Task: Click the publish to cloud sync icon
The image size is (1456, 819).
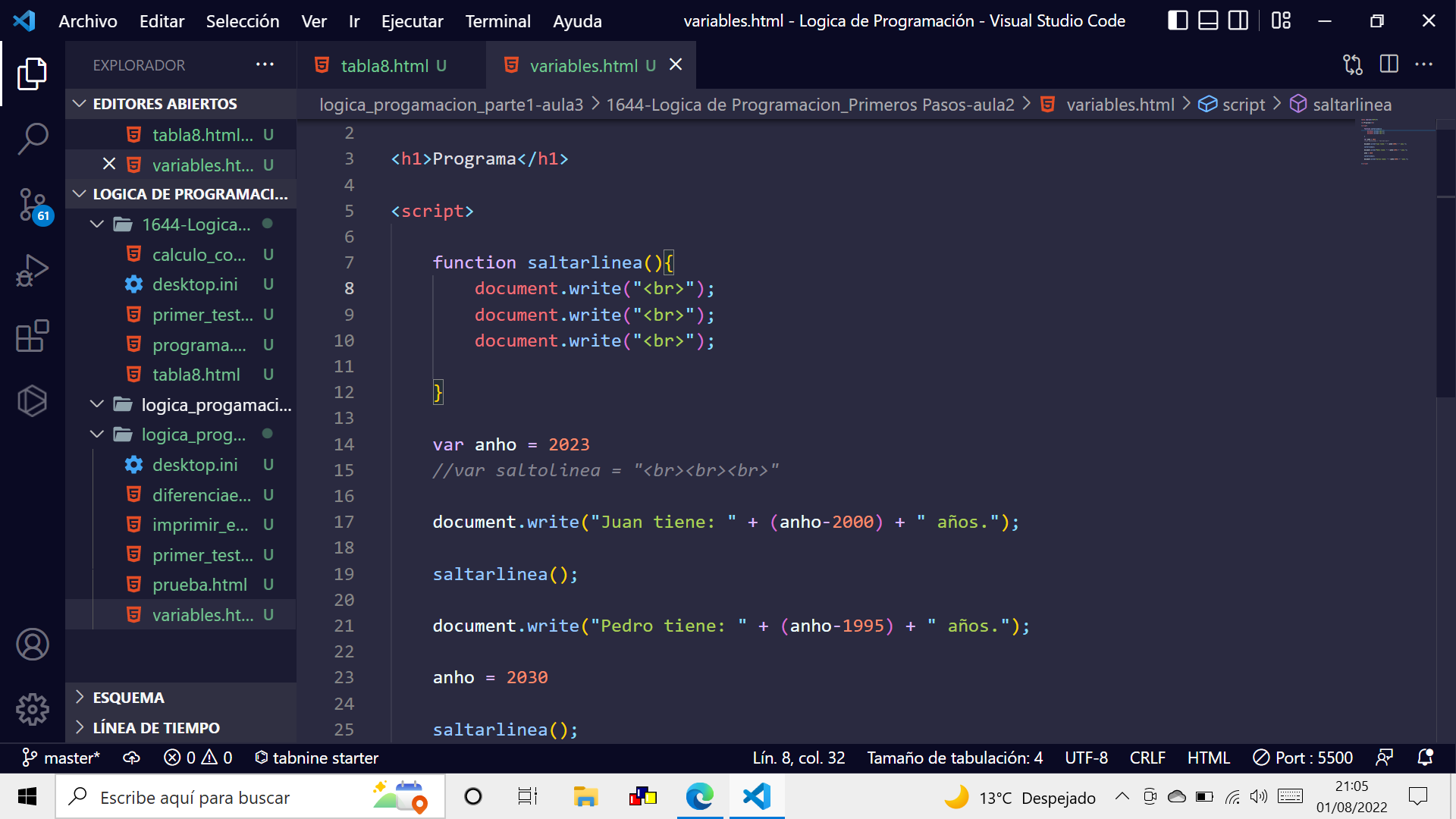Action: point(132,758)
